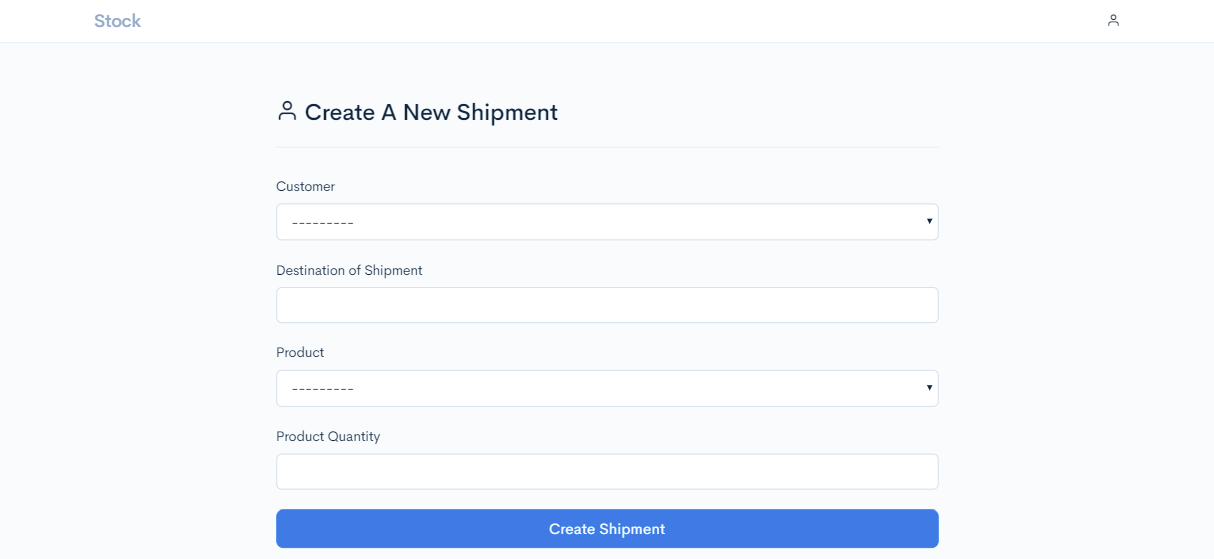
Task: Click the word Shipment in the page heading
Action: (x=507, y=112)
